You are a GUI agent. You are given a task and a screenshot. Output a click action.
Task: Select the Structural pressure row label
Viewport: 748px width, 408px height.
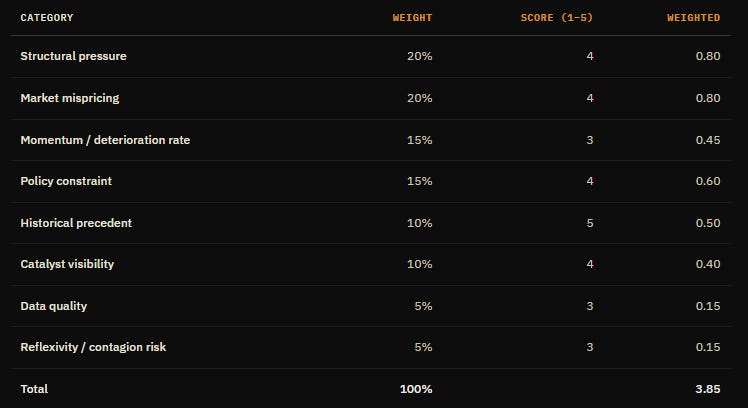[73, 56]
